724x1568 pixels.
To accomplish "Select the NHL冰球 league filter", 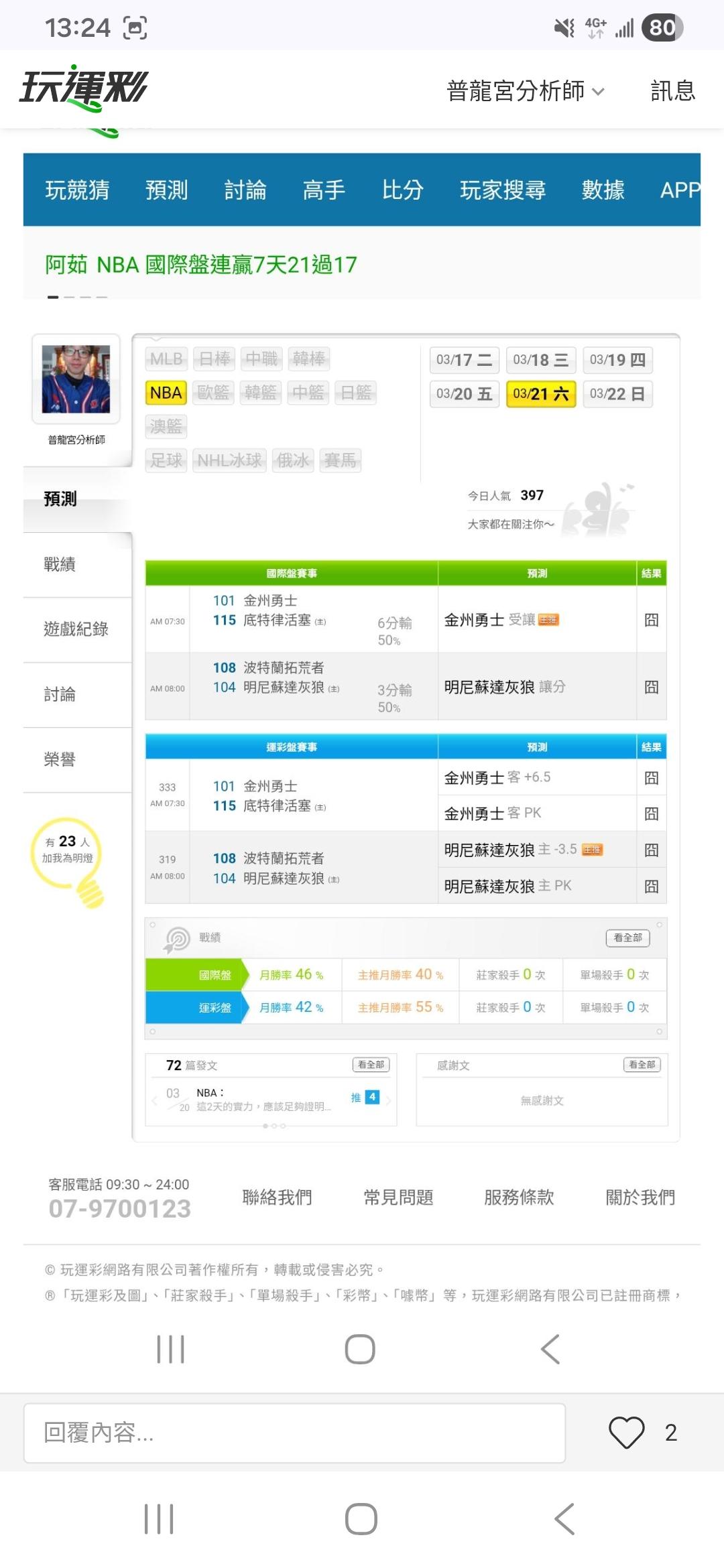I will (x=229, y=460).
